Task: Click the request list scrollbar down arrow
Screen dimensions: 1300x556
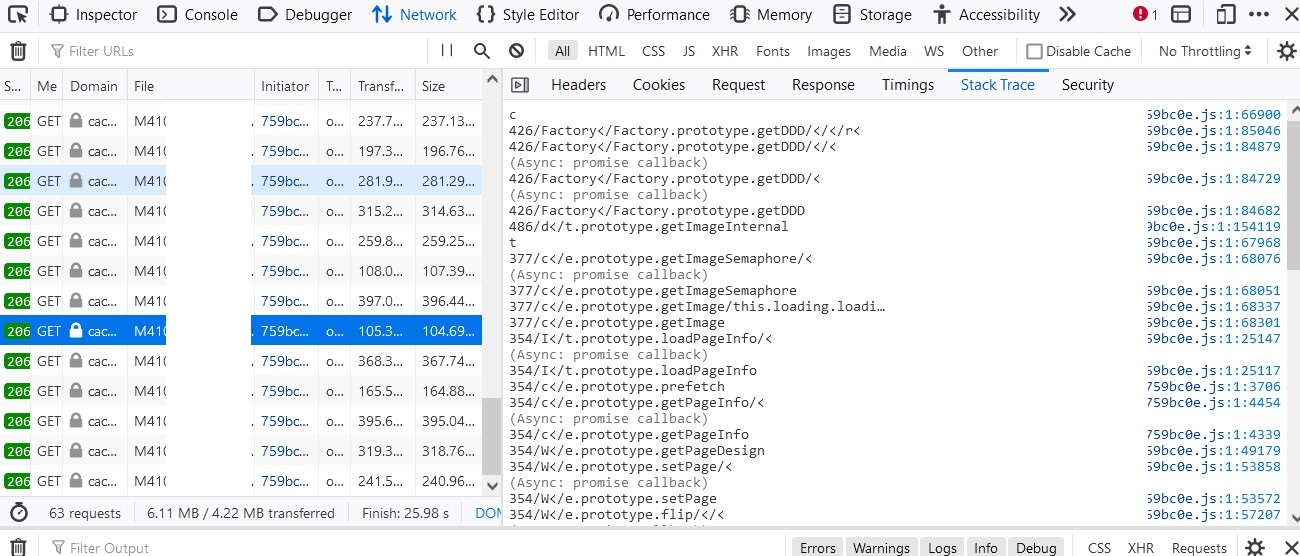Action: (491, 485)
